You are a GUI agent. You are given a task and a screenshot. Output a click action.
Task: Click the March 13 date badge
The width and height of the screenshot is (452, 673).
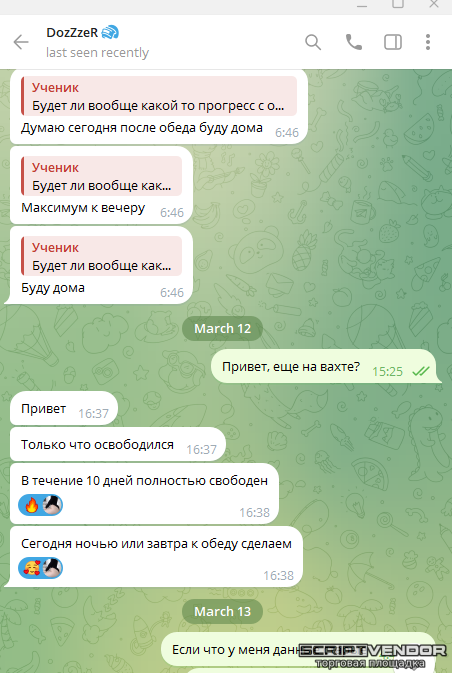click(222, 611)
